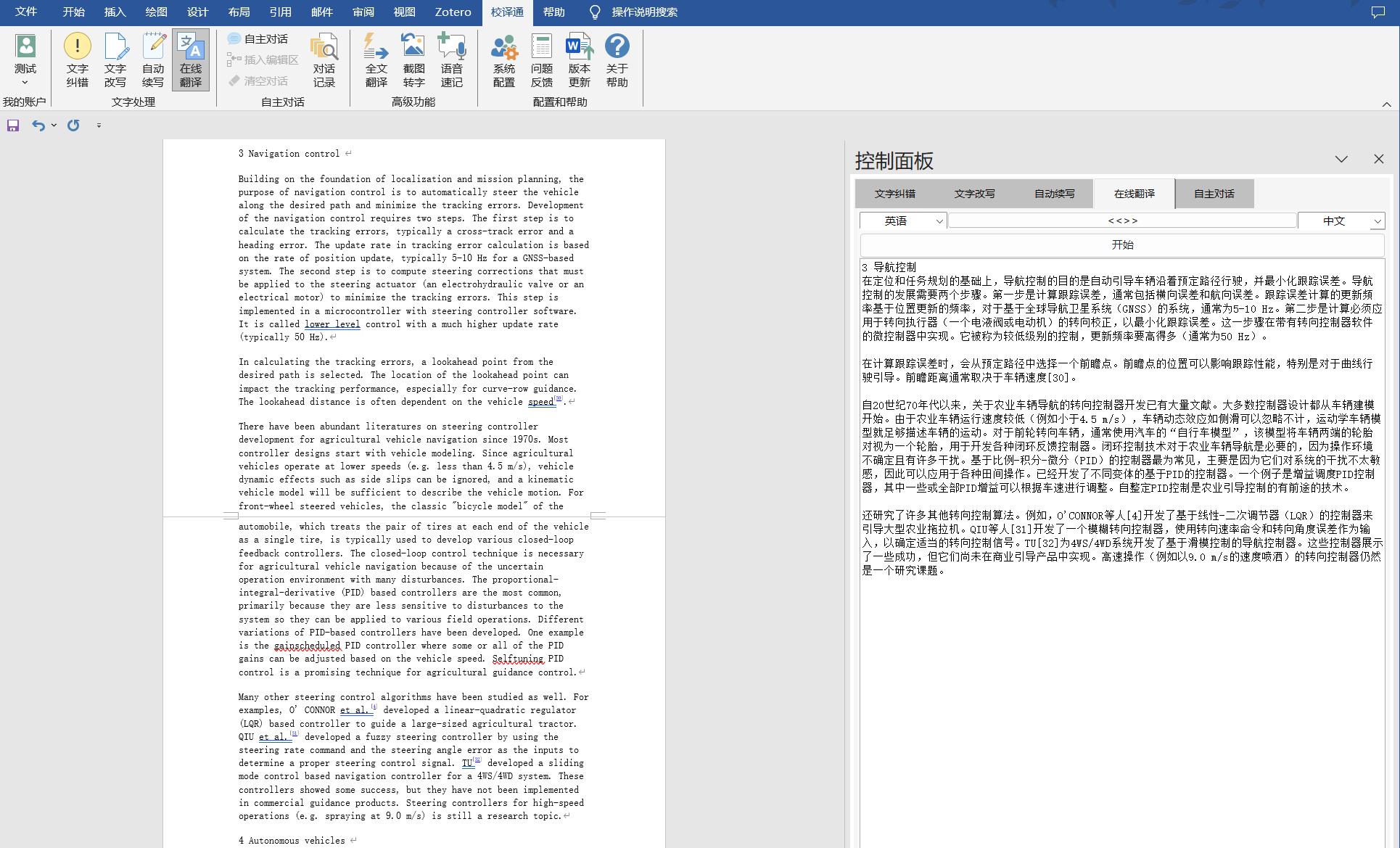Screen dimensions: 1400x848
Task: Click the 截图转字 icon
Action: click(413, 60)
